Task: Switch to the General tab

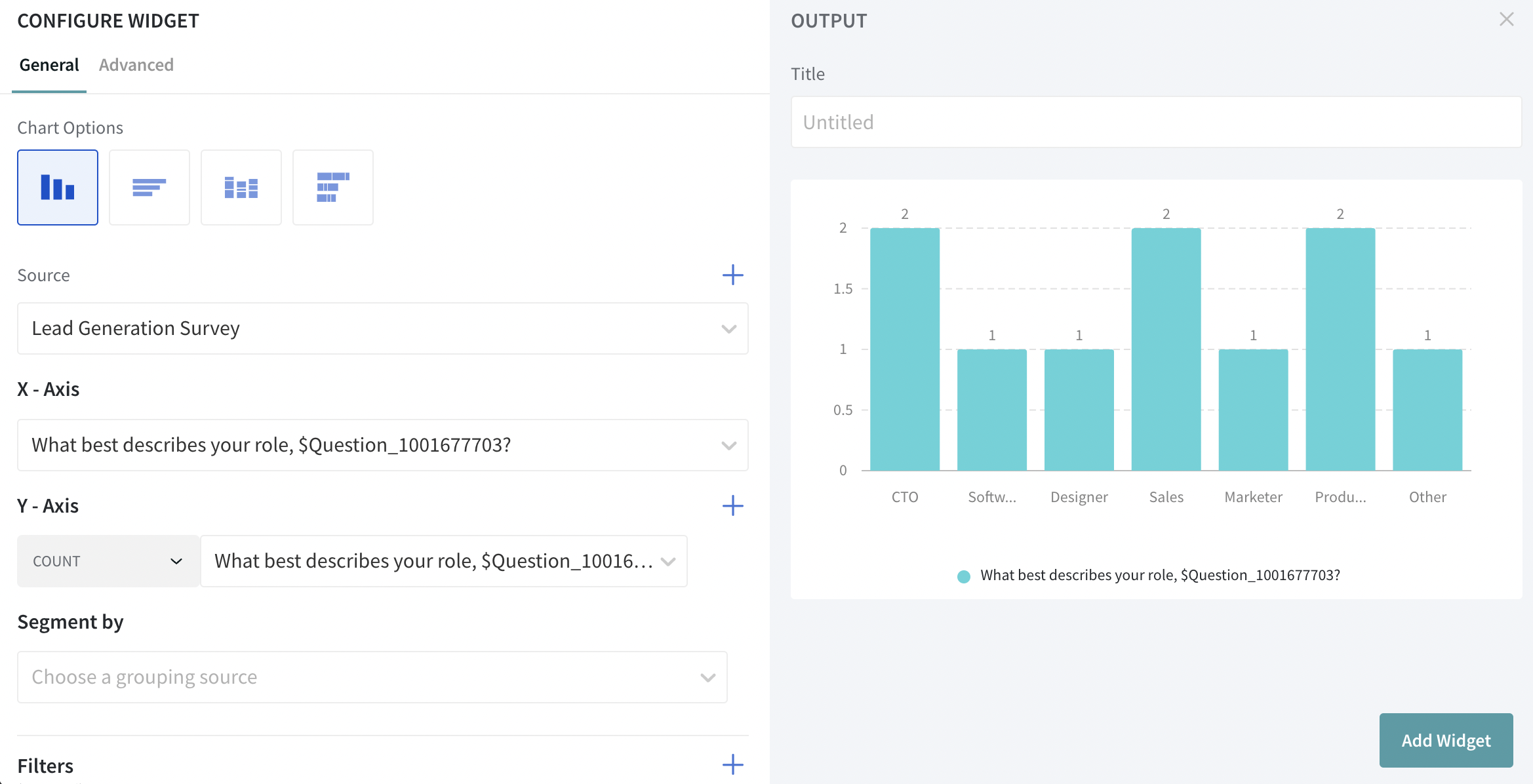Action: coord(49,65)
